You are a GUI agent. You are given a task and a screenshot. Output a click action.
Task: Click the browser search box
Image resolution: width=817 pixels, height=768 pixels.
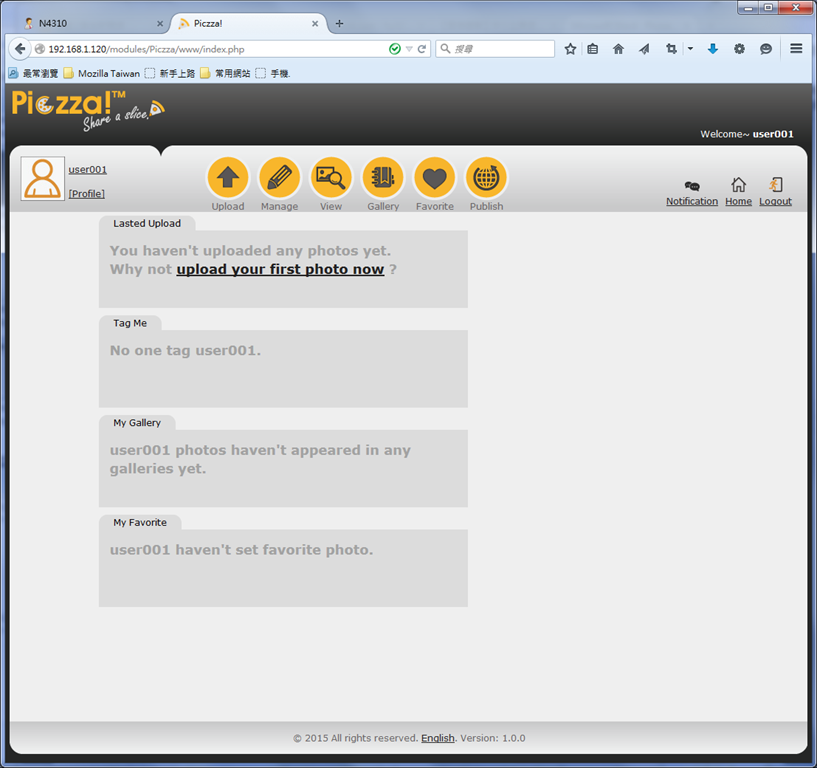point(495,49)
